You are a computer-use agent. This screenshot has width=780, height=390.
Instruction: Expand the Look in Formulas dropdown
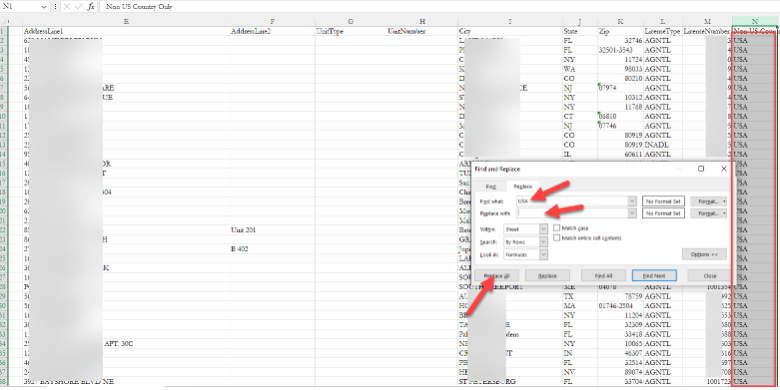[x=543, y=254]
